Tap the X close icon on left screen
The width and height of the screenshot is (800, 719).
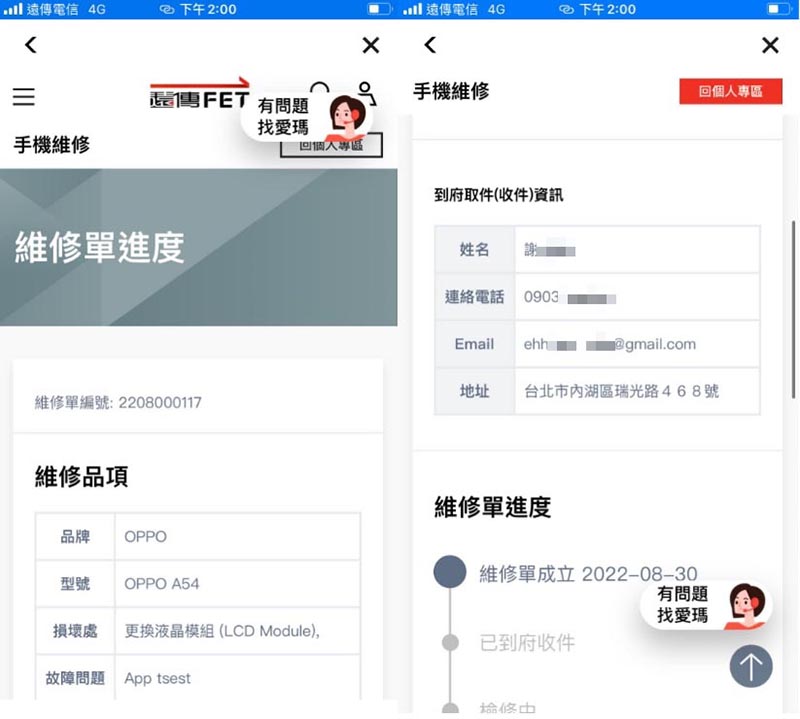point(371,45)
